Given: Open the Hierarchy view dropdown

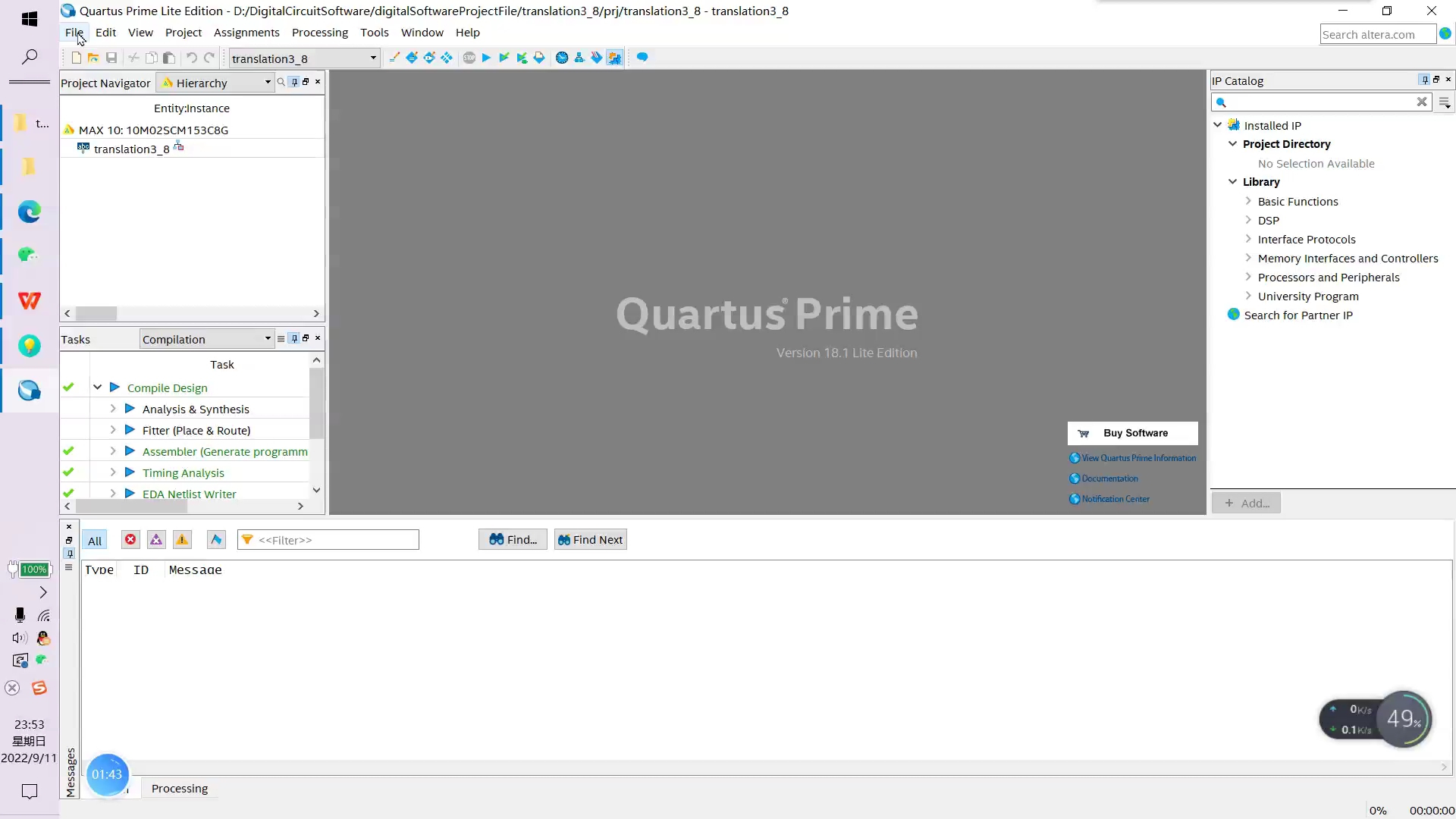Looking at the screenshot, I should tap(217, 83).
